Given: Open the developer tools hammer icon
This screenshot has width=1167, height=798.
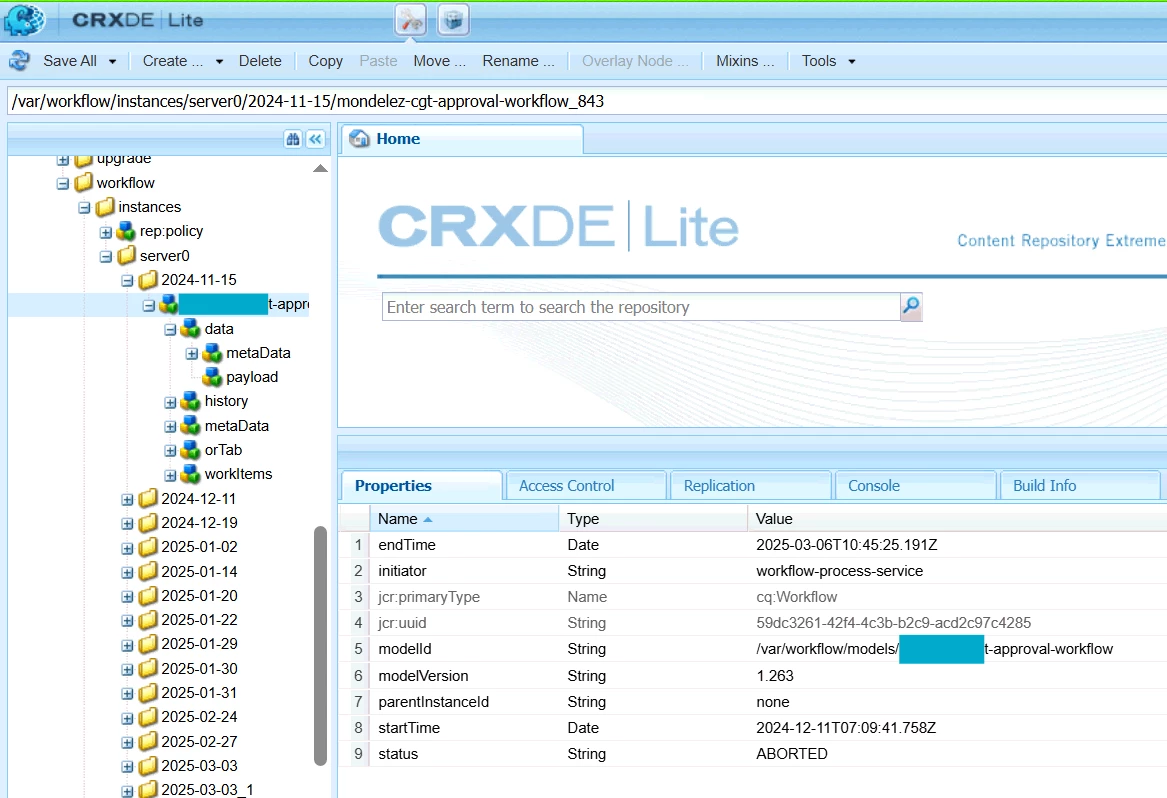Looking at the screenshot, I should pos(410,19).
